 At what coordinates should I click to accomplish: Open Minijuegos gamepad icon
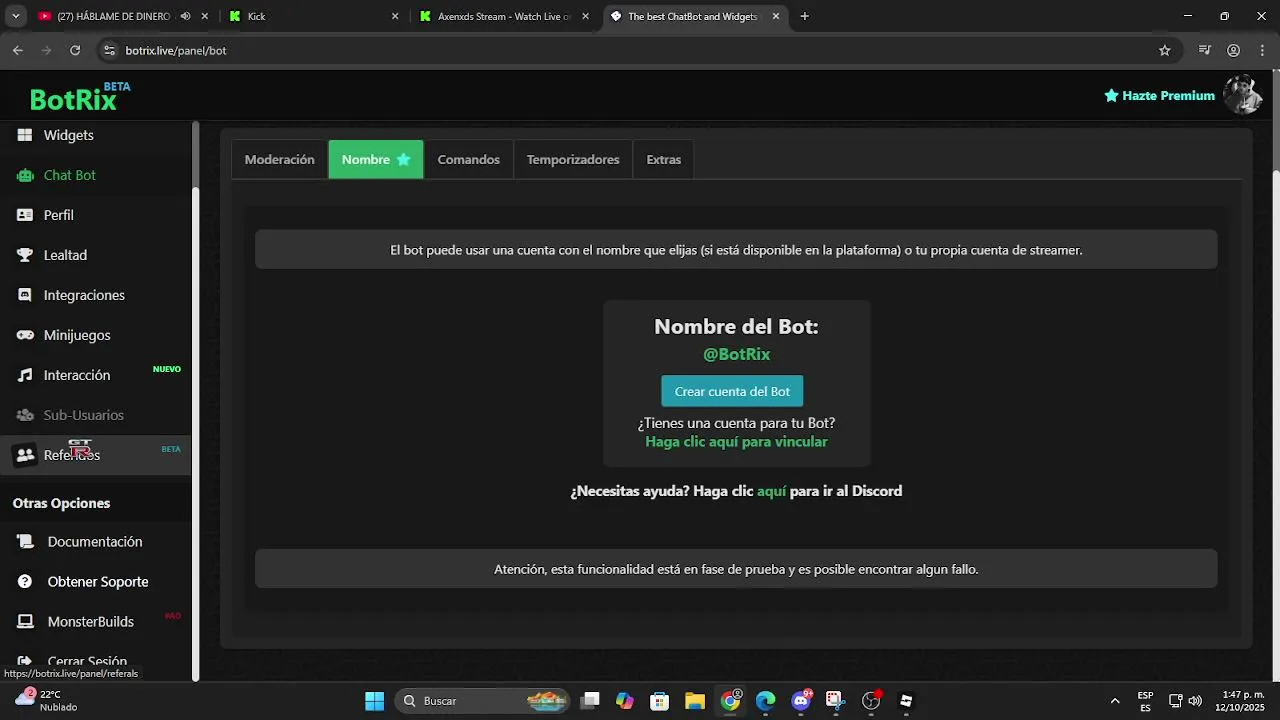click(25, 335)
